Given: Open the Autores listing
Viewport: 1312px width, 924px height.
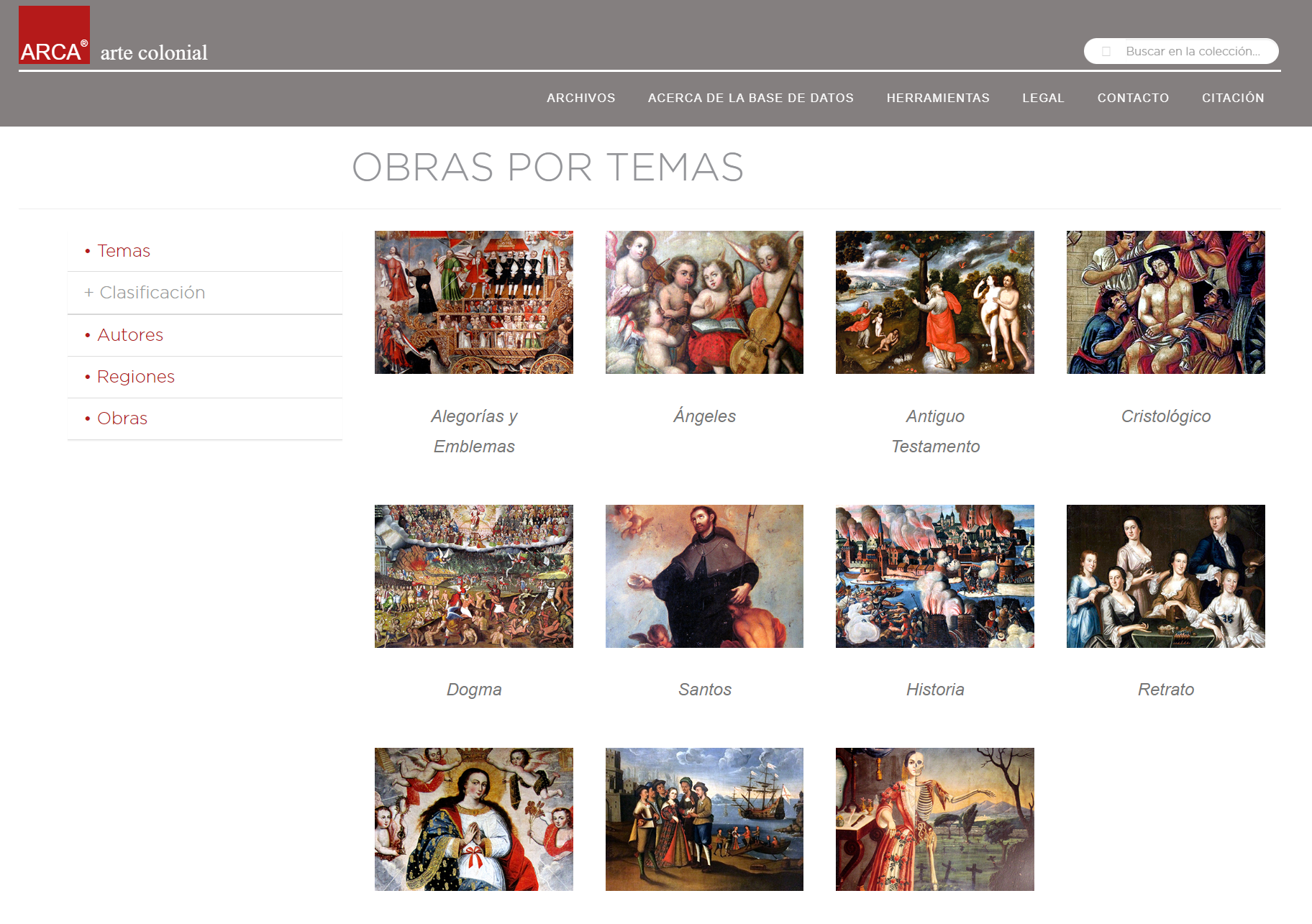Looking at the screenshot, I should (x=129, y=335).
